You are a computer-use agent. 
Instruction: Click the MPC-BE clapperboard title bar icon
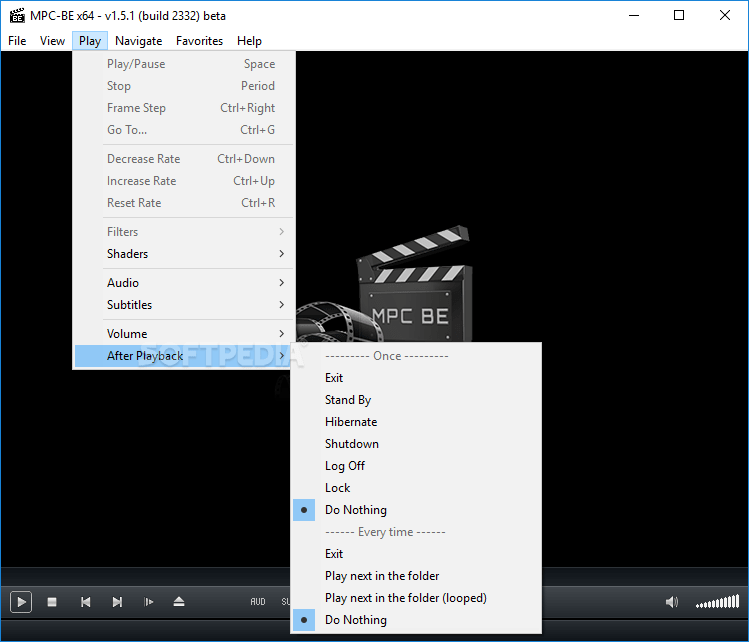point(17,16)
